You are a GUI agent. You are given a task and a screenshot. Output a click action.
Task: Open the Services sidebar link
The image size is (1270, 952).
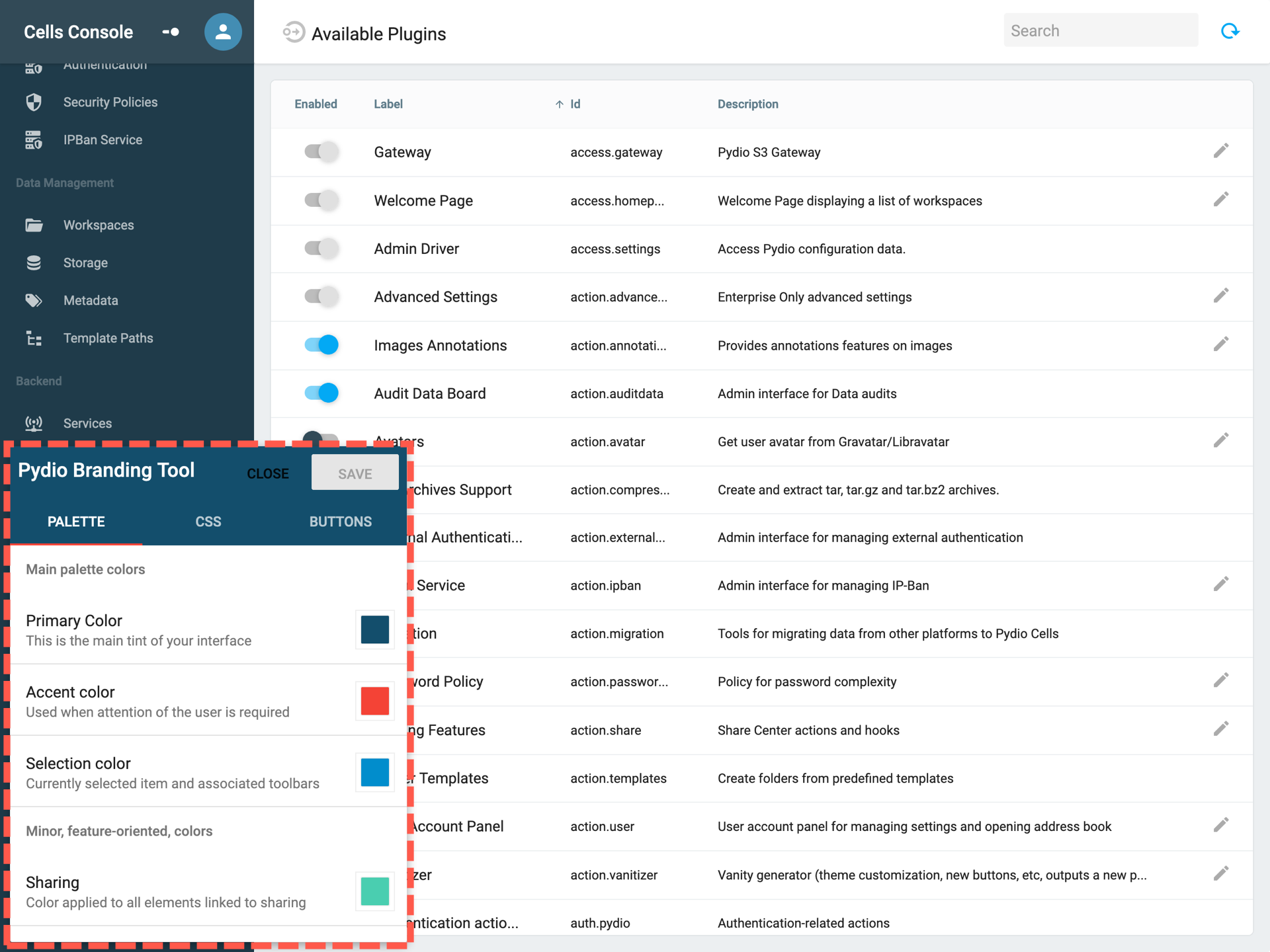pos(87,423)
